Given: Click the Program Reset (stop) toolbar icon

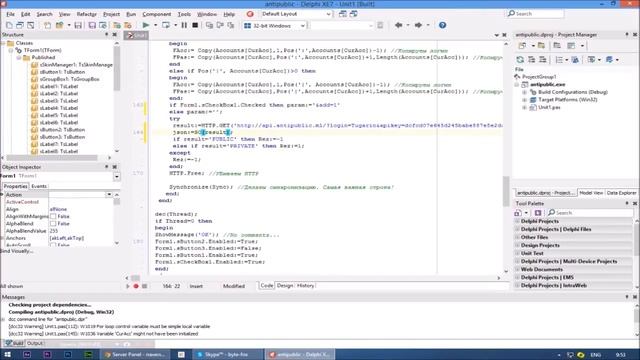Looking at the screenshot, I should [195, 25].
